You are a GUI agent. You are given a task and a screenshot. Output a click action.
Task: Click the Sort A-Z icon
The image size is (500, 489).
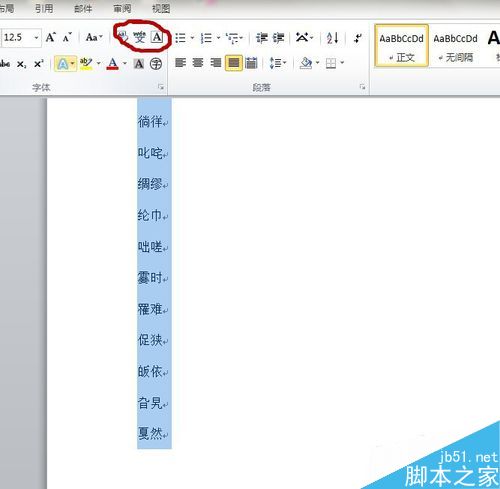coord(332,38)
